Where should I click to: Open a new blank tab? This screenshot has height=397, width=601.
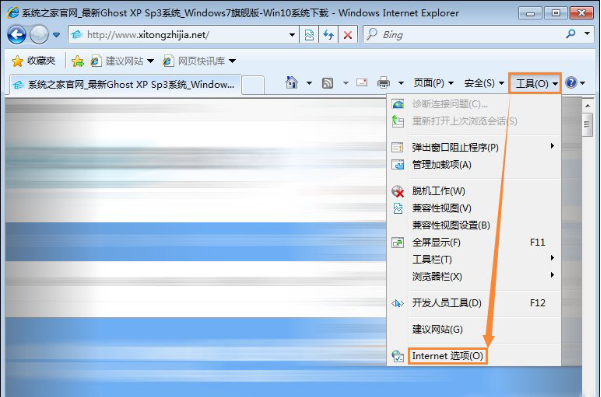253,85
